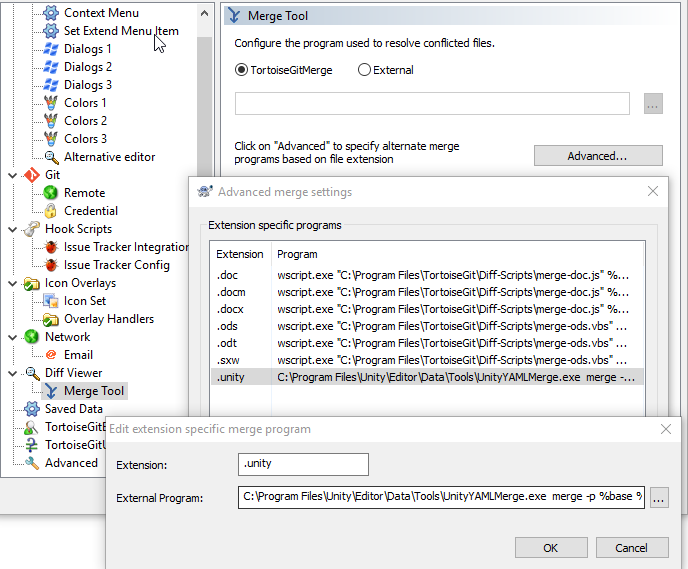Select the .ods extension row
The image size is (688, 569).
click(427, 326)
